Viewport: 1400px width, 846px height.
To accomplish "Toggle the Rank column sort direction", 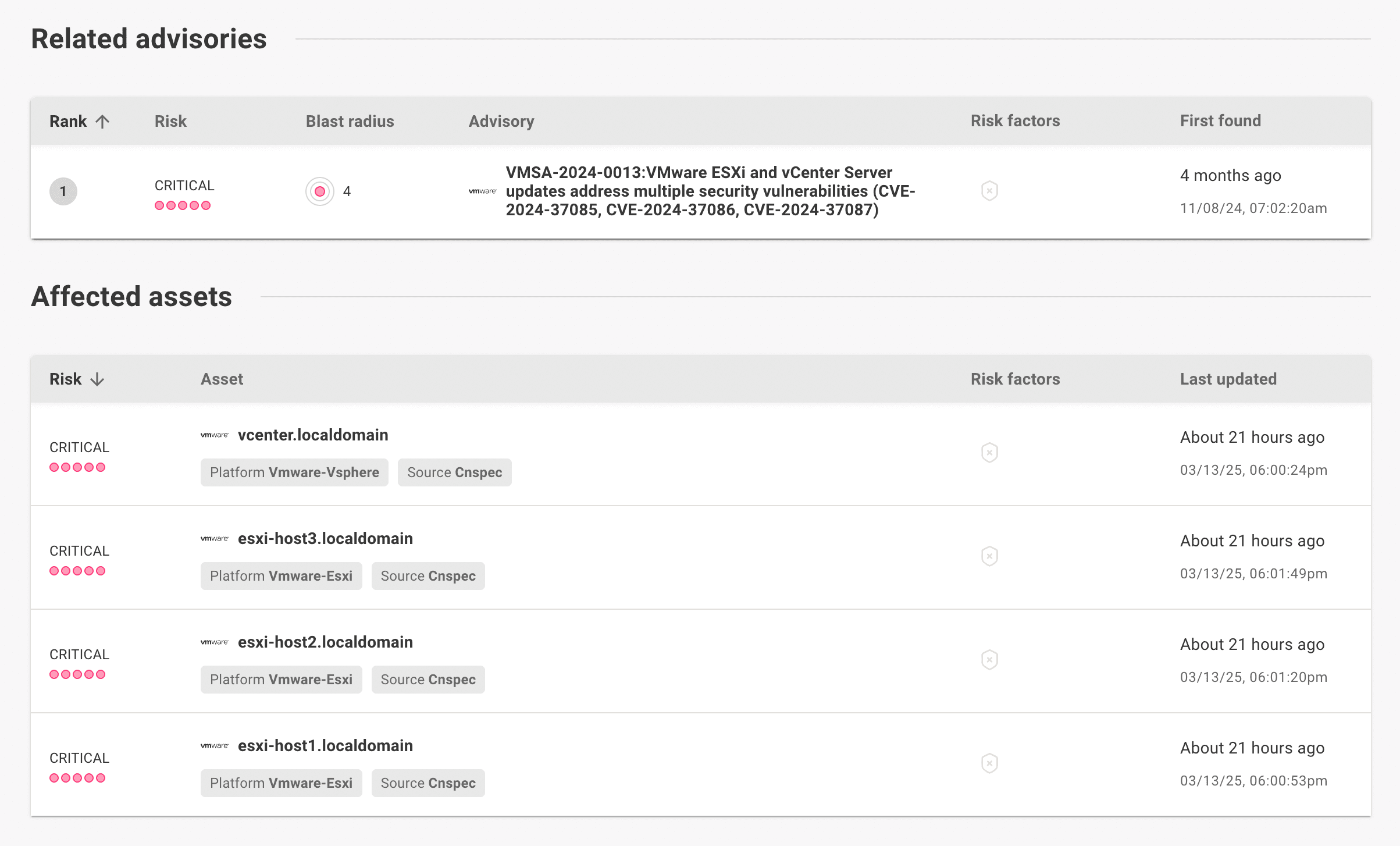I will click(79, 121).
